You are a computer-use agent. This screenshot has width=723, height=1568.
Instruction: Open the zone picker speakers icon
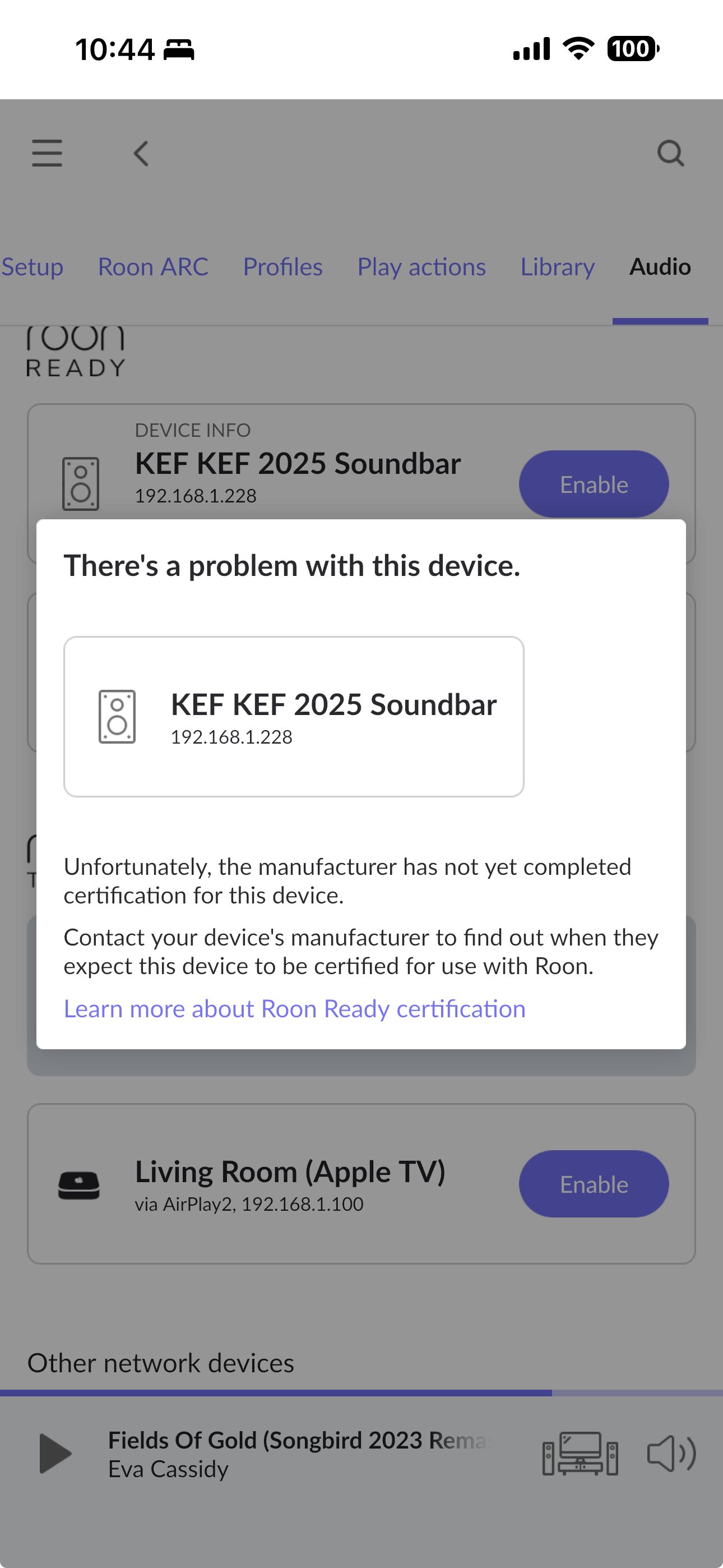(580, 1454)
